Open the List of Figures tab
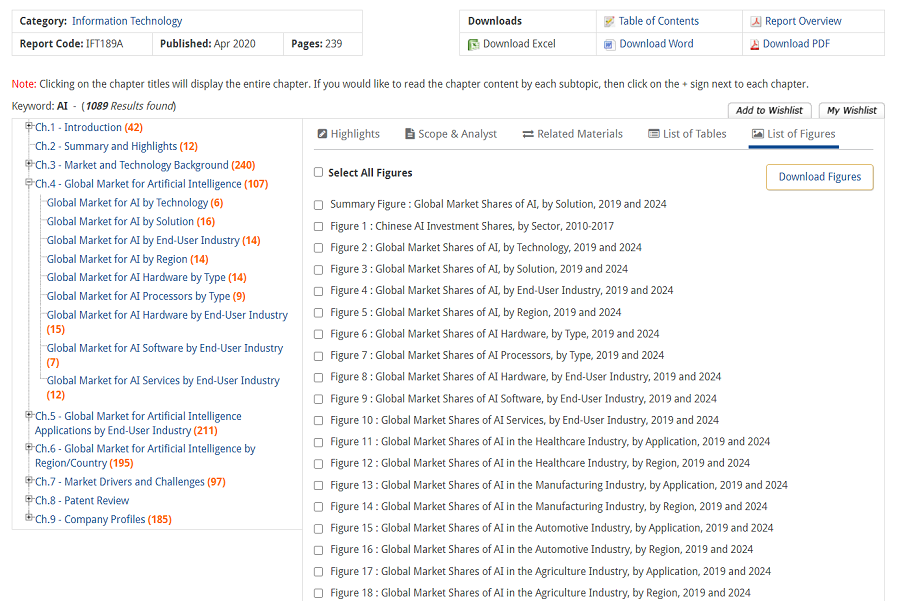Image resolution: width=900 pixels, height=601 pixels. click(793, 134)
